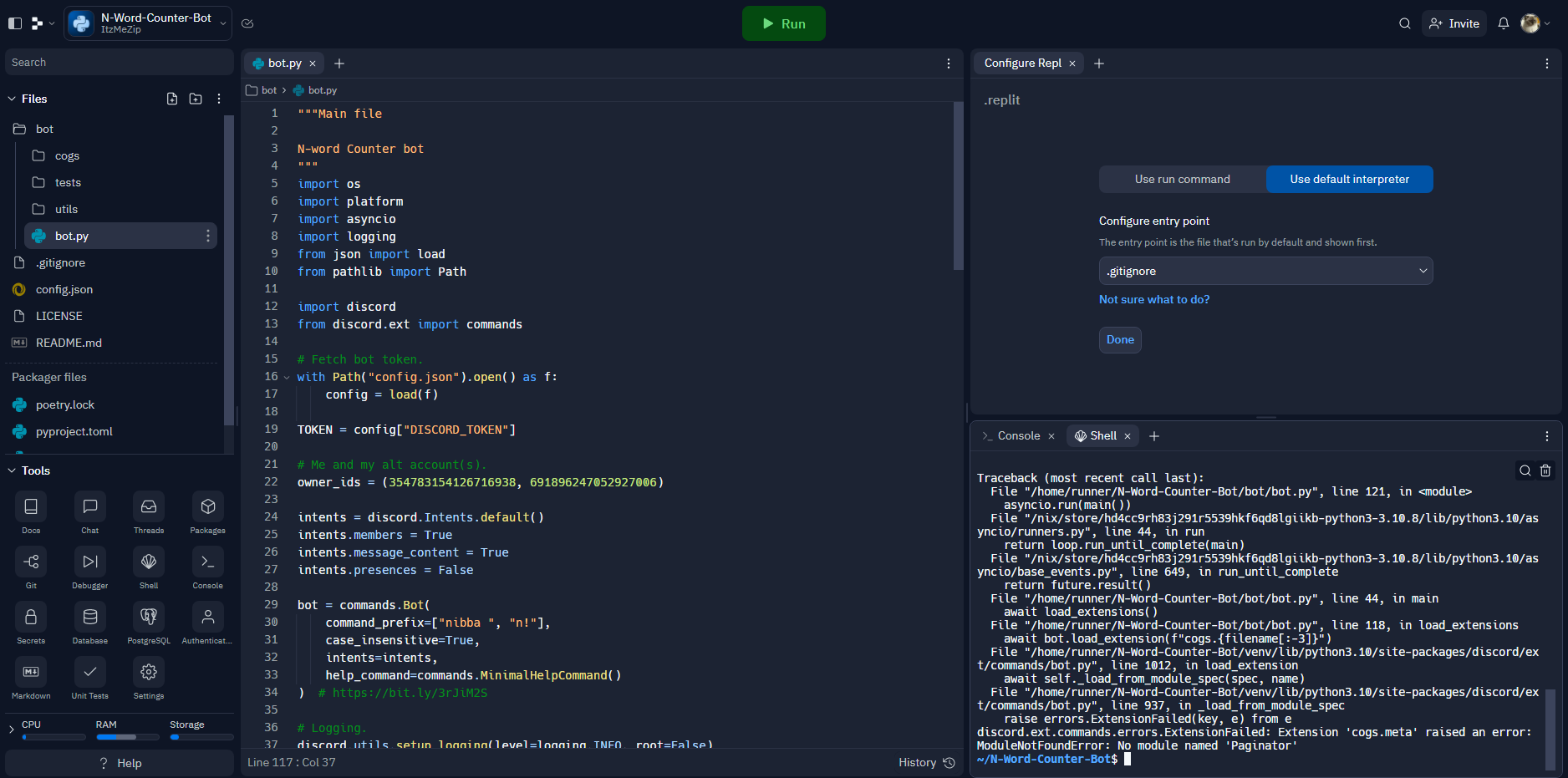Viewport: 1568px width, 778px height.
Task: Open the avatar dropdown chevron
Action: (1547, 23)
